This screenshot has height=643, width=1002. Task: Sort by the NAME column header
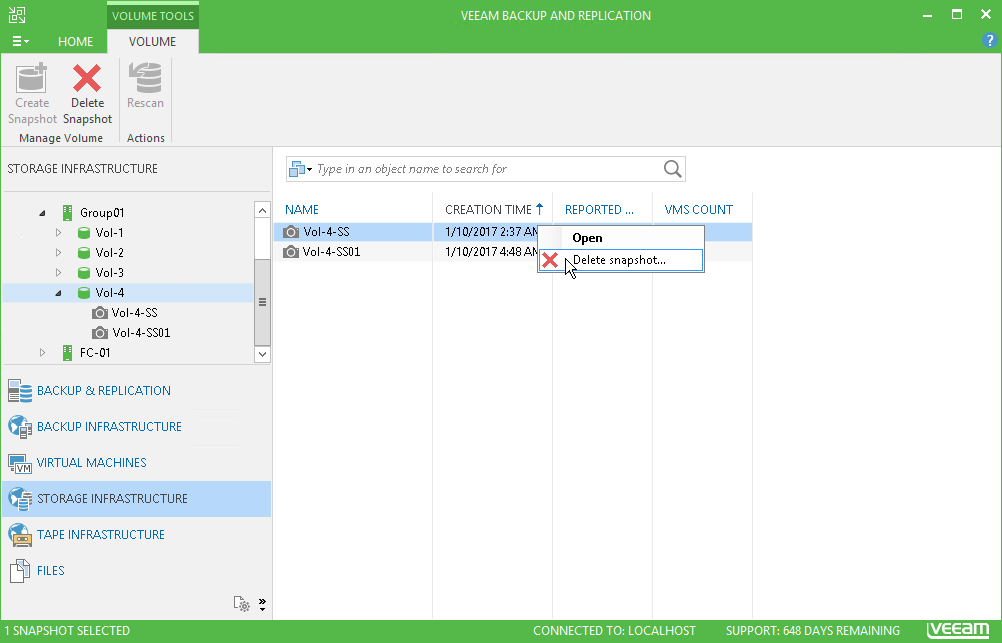[302, 210]
